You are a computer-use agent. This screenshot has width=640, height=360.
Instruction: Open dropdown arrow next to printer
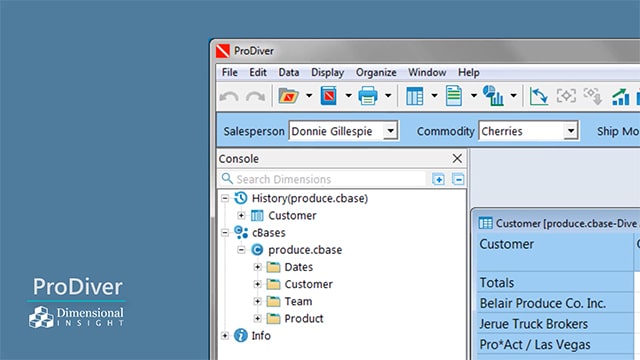(x=388, y=96)
